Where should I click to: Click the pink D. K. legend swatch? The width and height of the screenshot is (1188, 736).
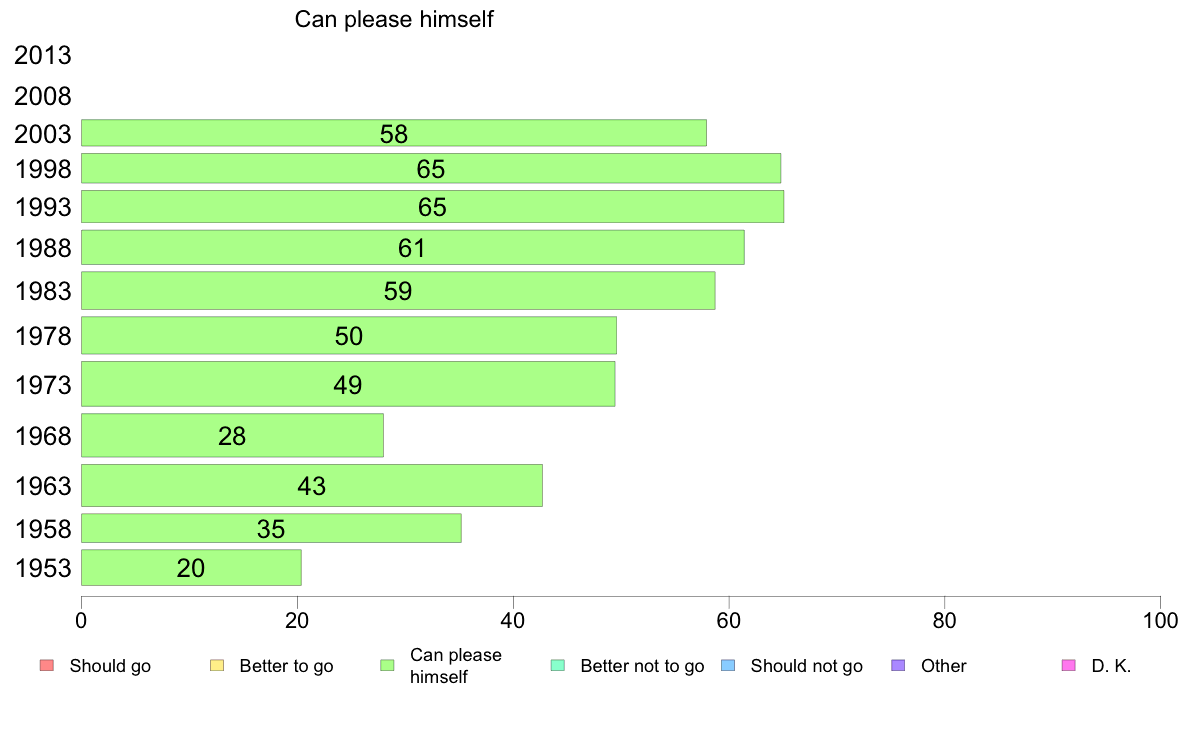tap(1069, 666)
